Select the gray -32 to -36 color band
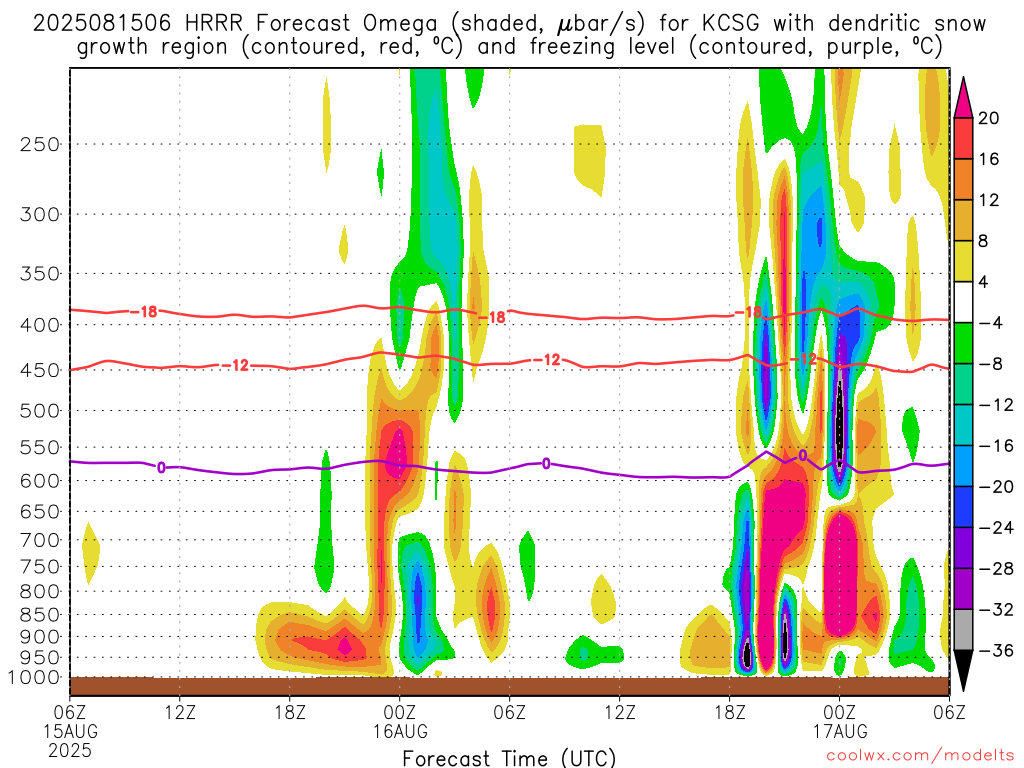The height and width of the screenshot is (768, 1024). click(x=963, y=630)
